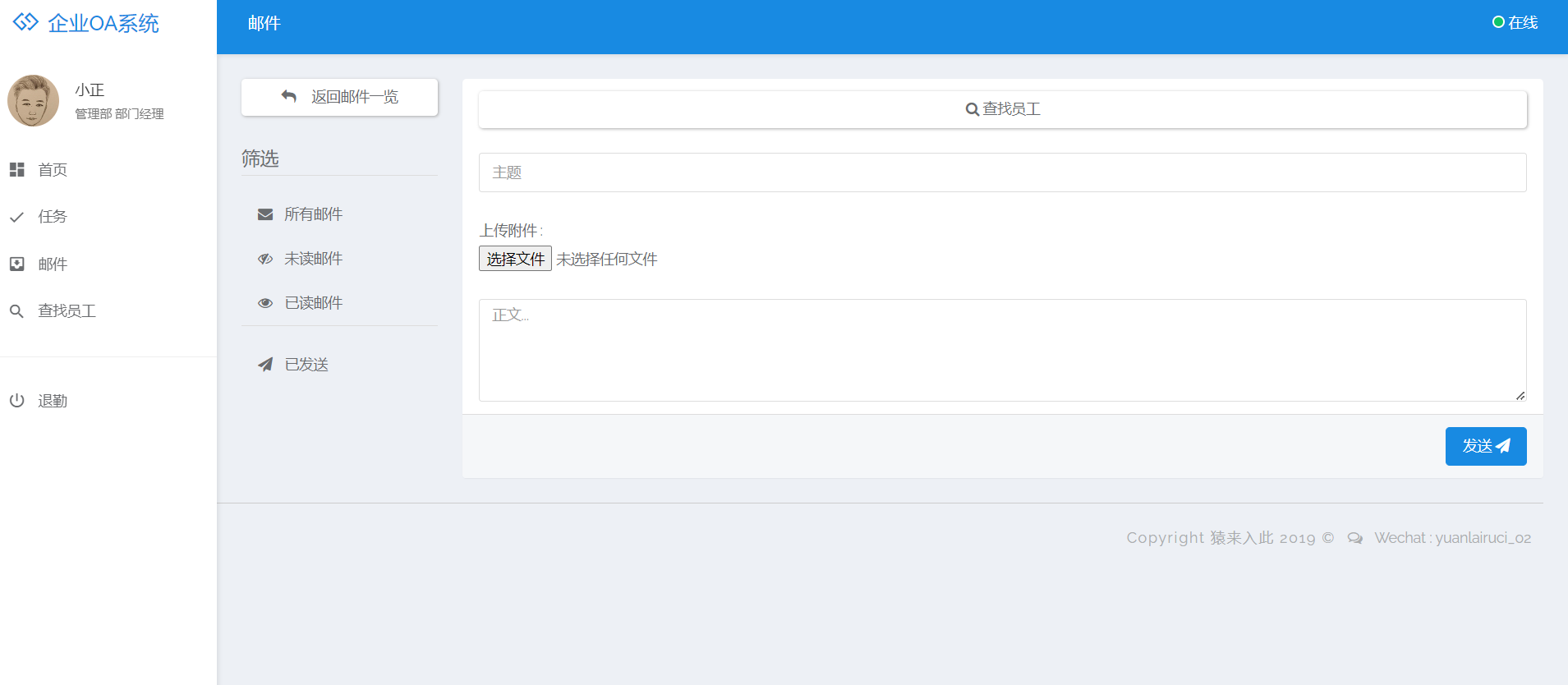Image resolution: width=1568 pixels, height=685 pixels.
Task: Open 邮件 in the sidebar menu
Action: (53, 264)
